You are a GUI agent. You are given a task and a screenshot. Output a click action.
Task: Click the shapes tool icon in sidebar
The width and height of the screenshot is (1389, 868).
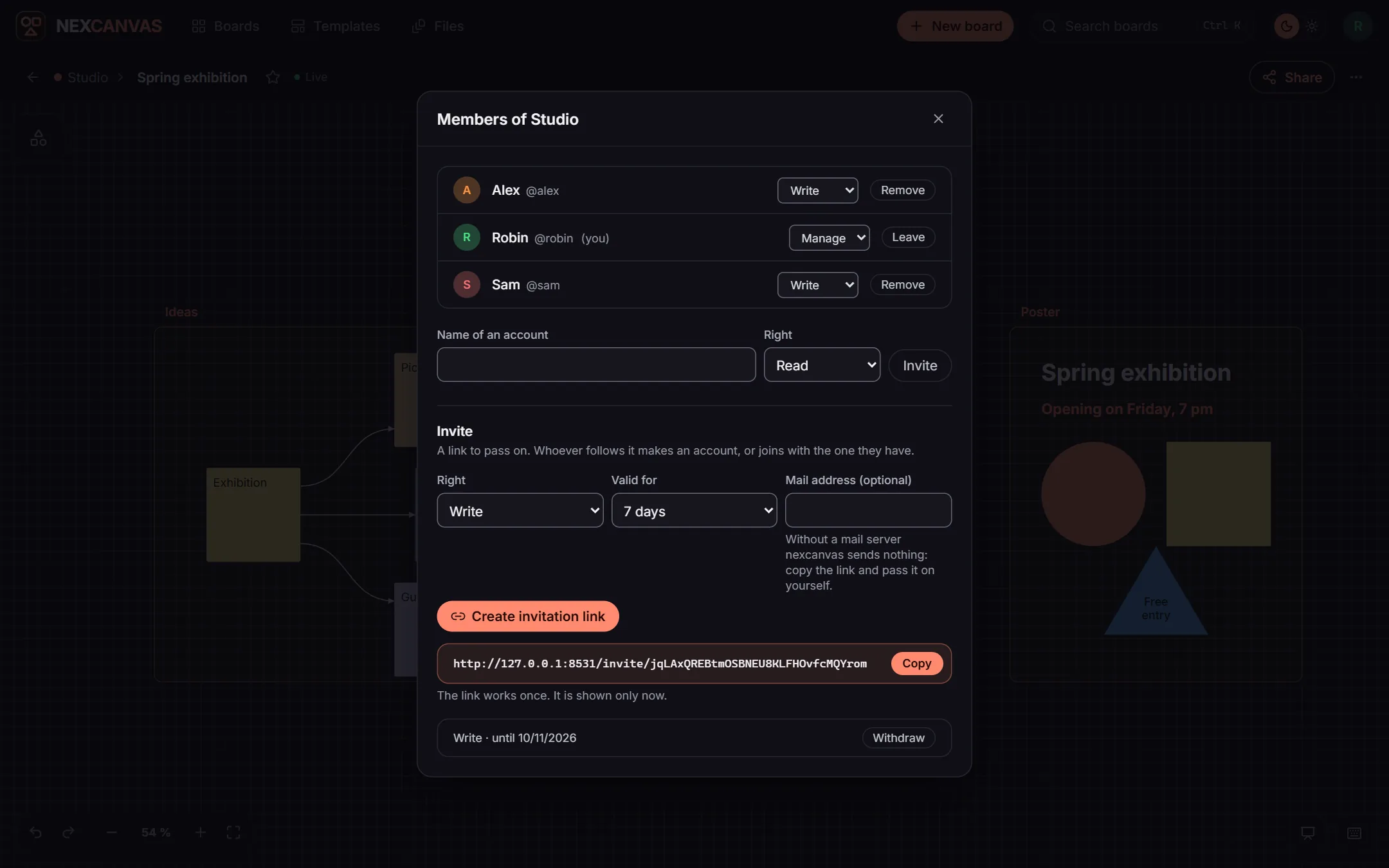tap(39, 138)
